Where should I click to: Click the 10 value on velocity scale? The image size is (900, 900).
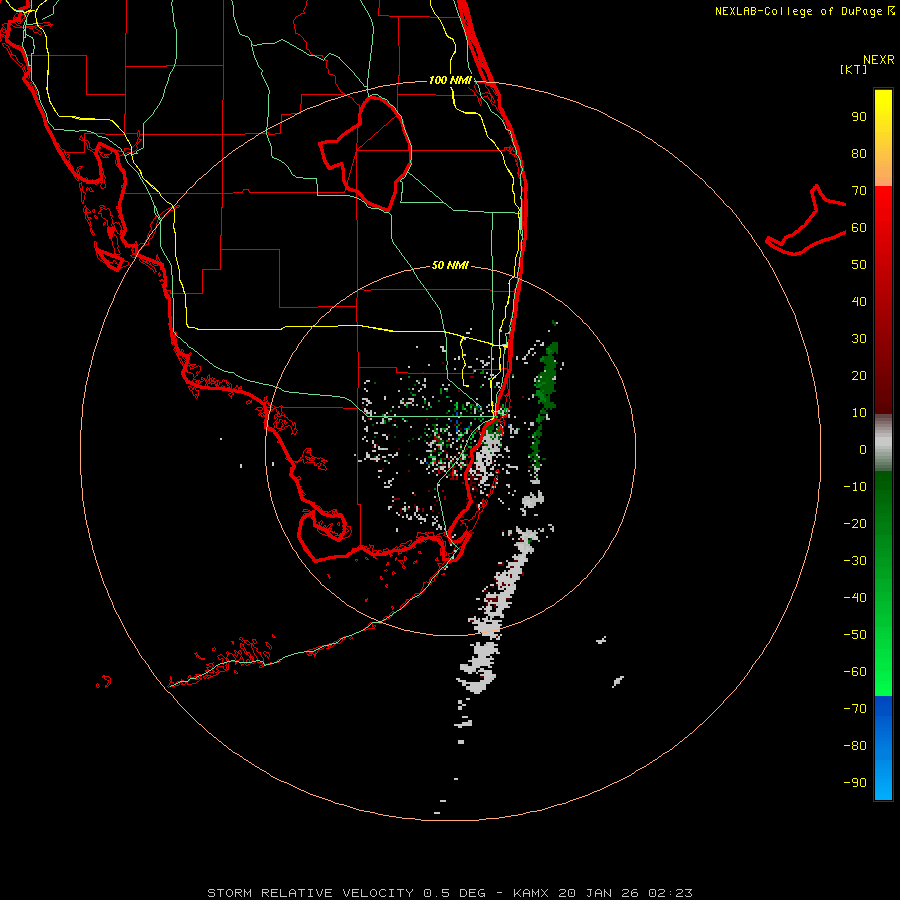pyautogui.click(x=859, y=413)
